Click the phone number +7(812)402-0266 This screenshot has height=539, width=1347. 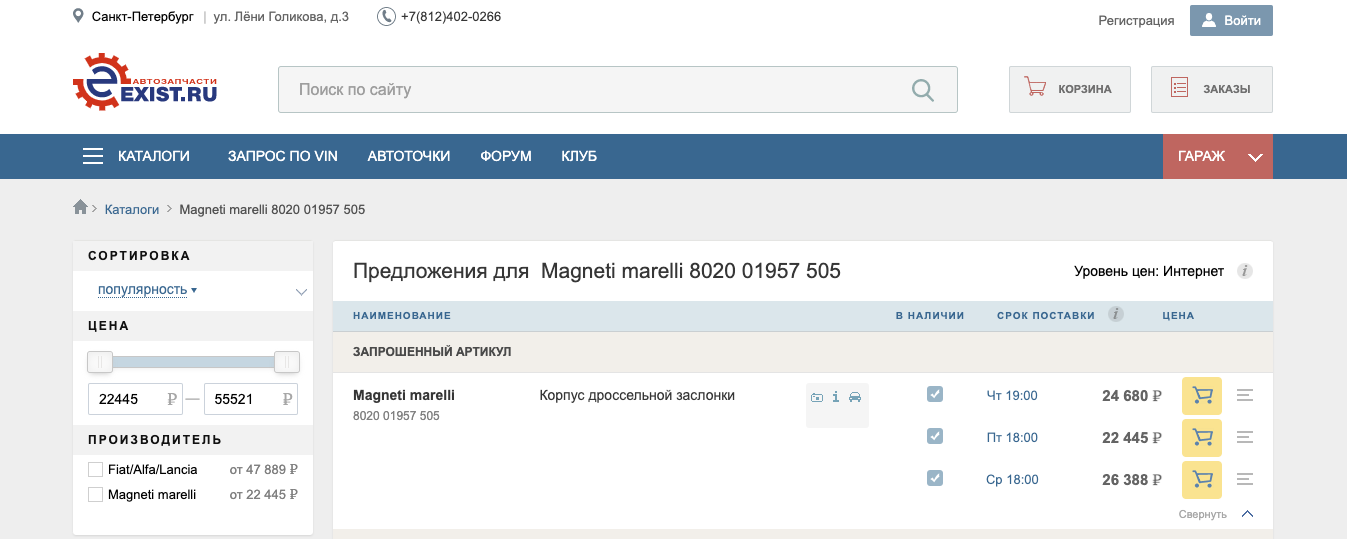pos(451,17)
